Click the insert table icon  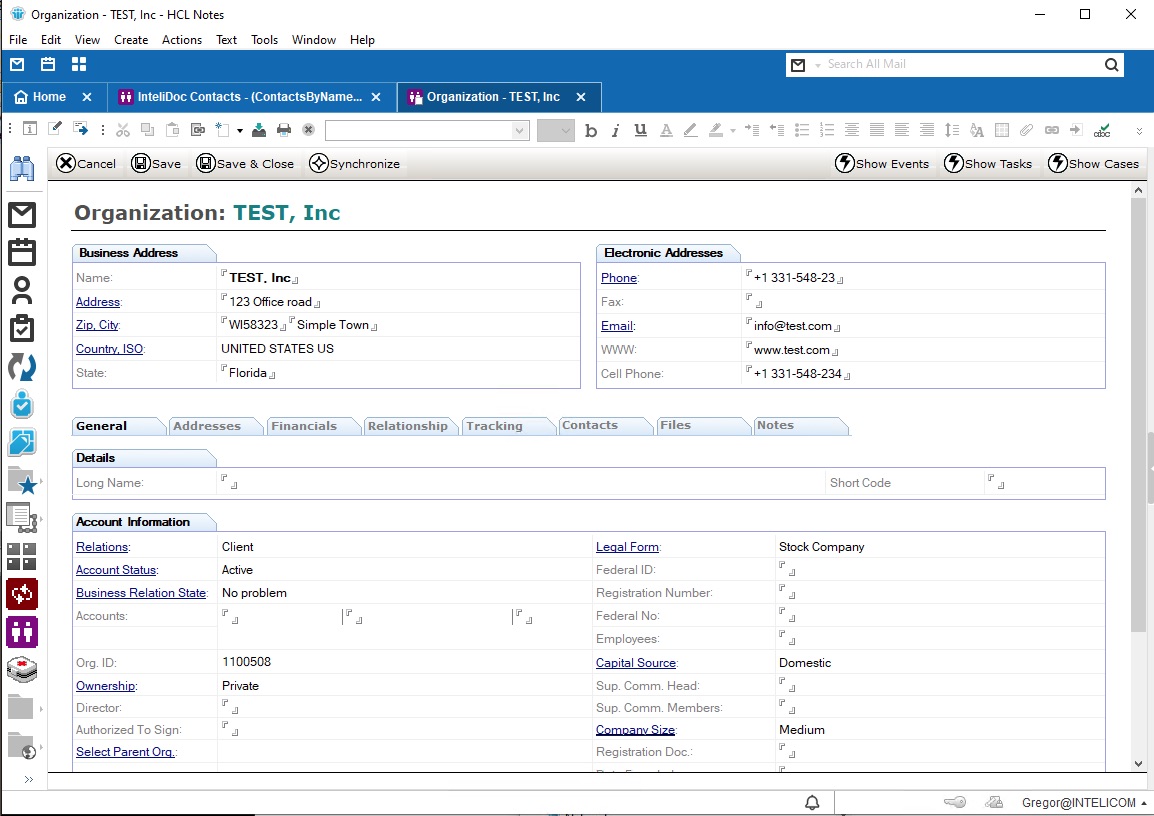point(1002,130)
